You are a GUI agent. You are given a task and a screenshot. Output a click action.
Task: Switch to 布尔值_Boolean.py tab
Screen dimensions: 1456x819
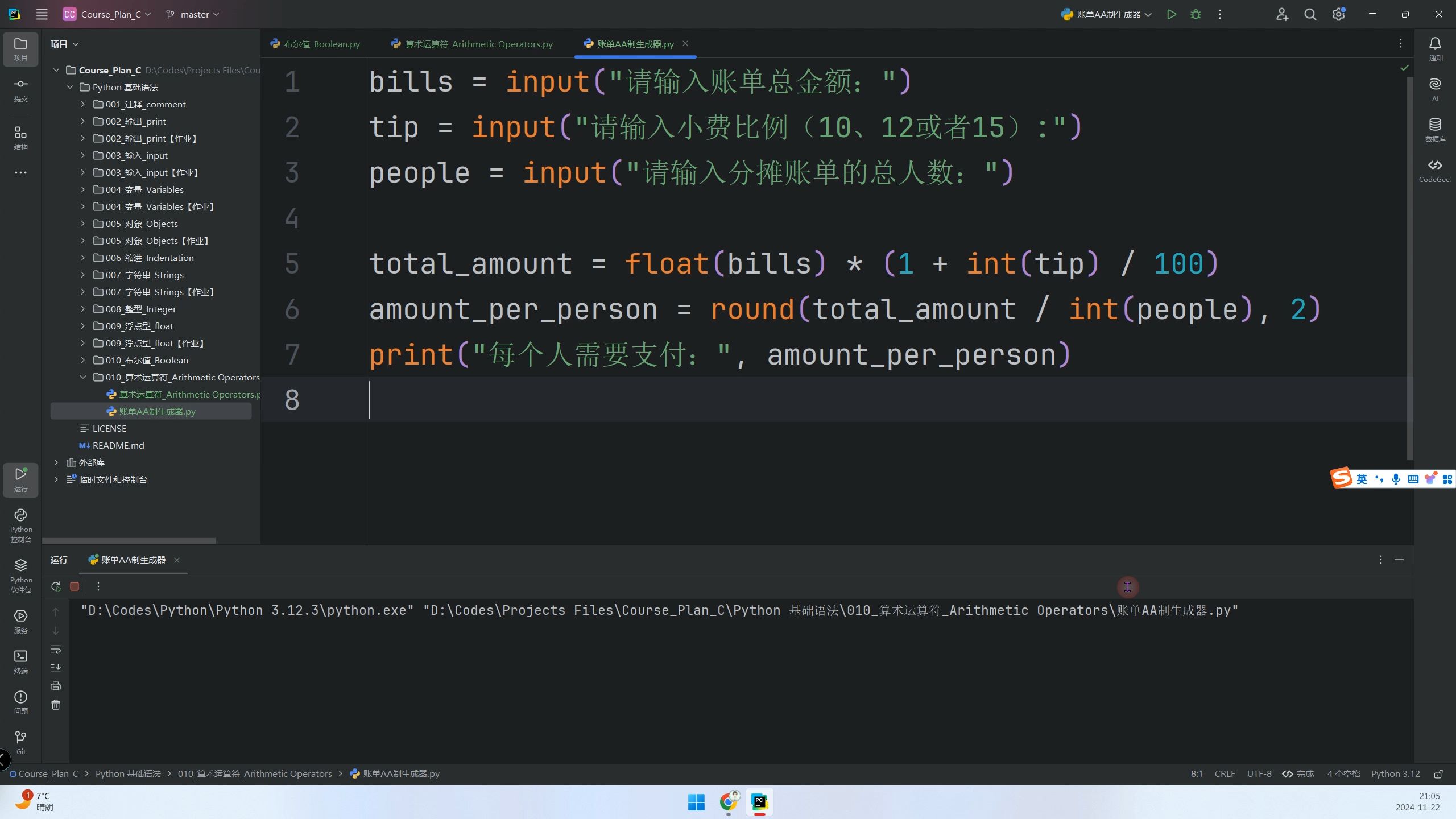pos(315,44)
